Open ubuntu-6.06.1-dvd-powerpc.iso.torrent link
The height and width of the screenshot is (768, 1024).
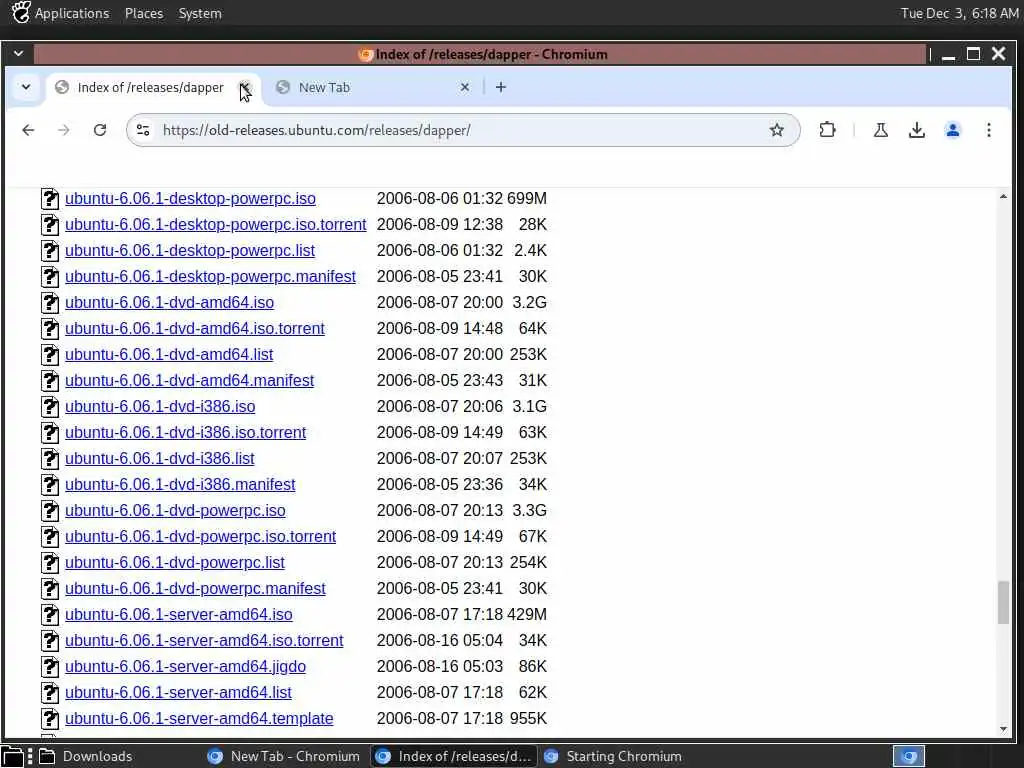pos(200,537)
